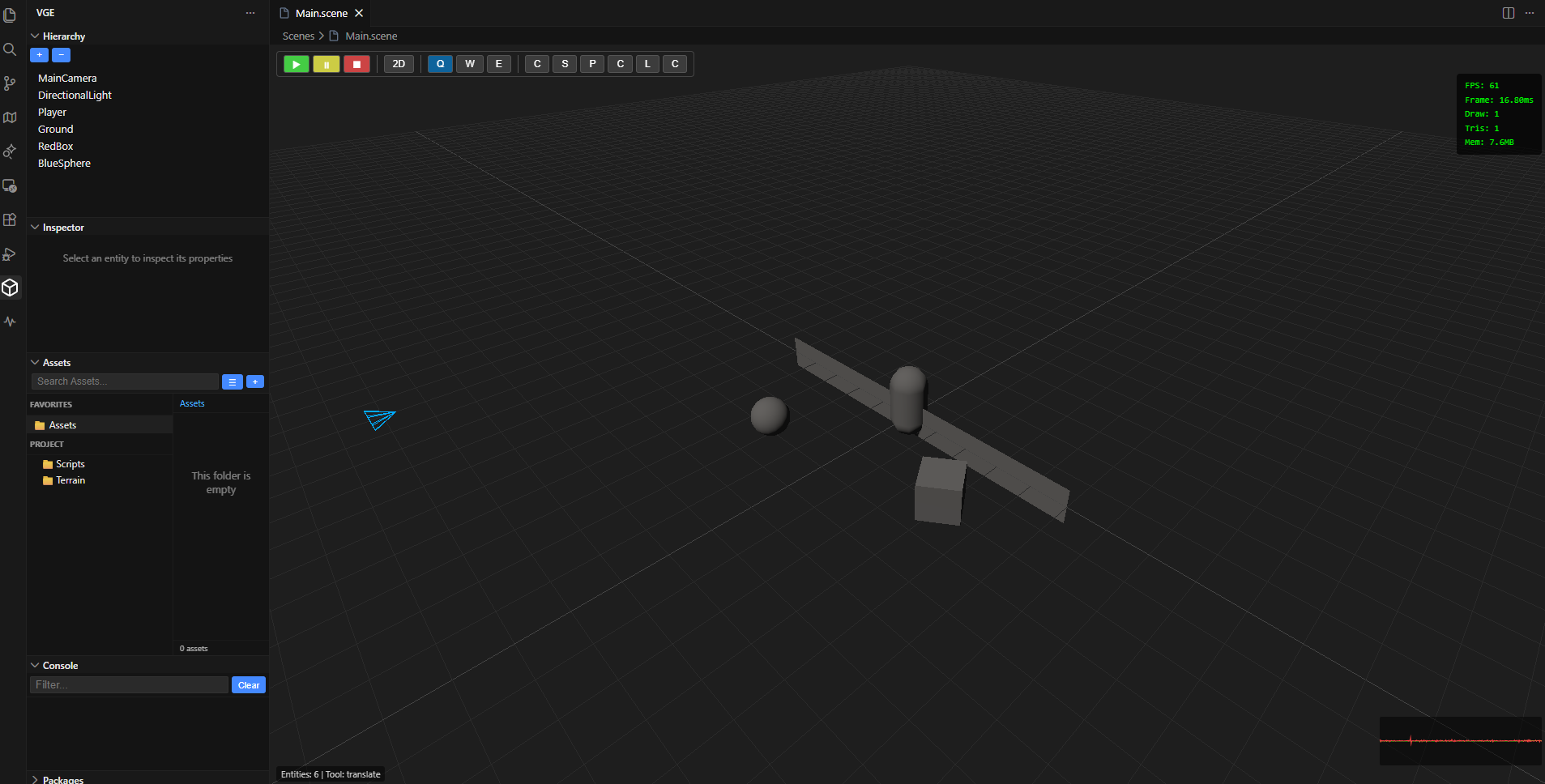This screenshot has width=1545, height=784.
Task: Add entity with Hierarchy plus button
Action: coord(39,55)
